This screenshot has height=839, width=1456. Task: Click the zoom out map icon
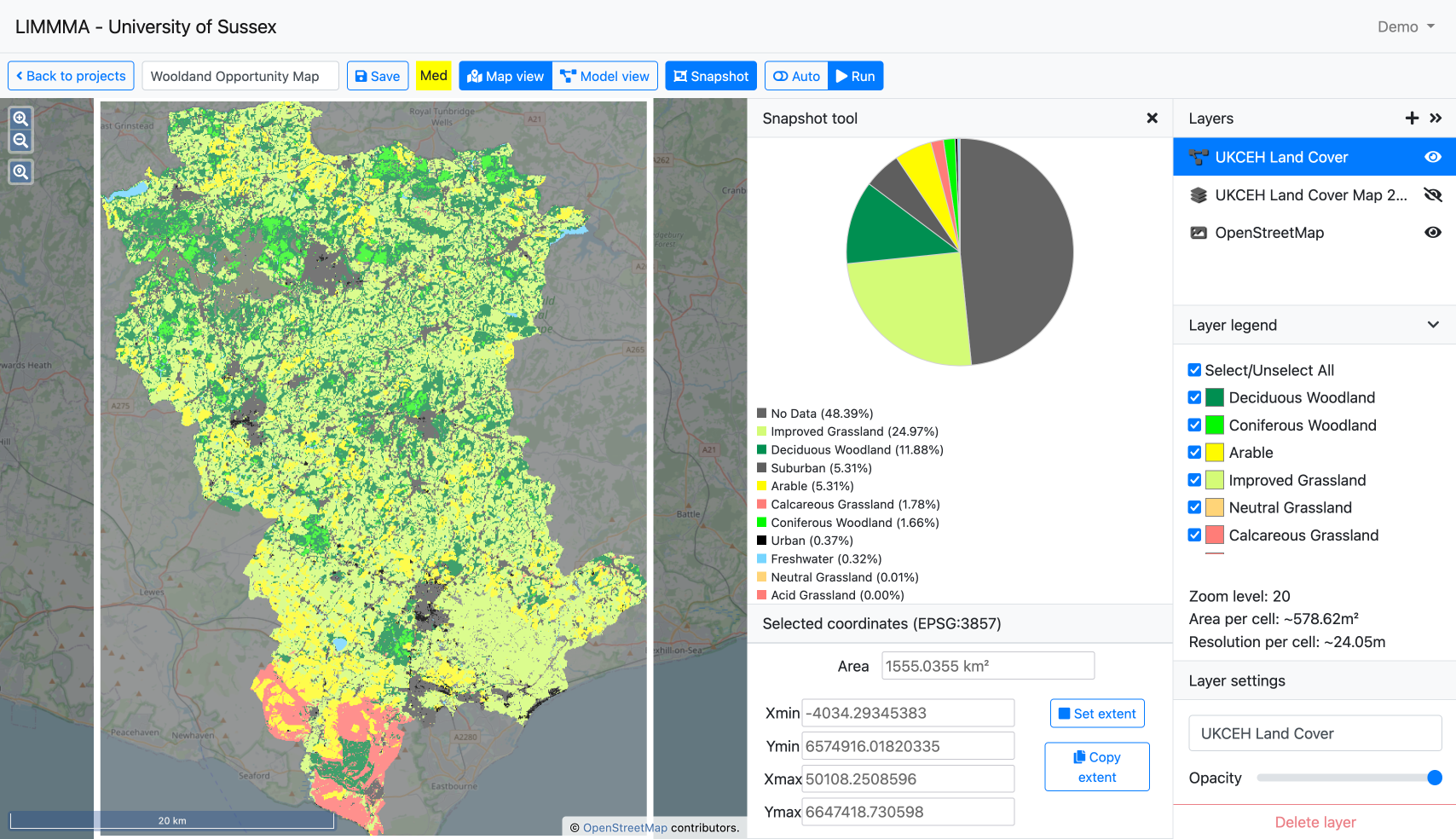[x=20, y=141]
